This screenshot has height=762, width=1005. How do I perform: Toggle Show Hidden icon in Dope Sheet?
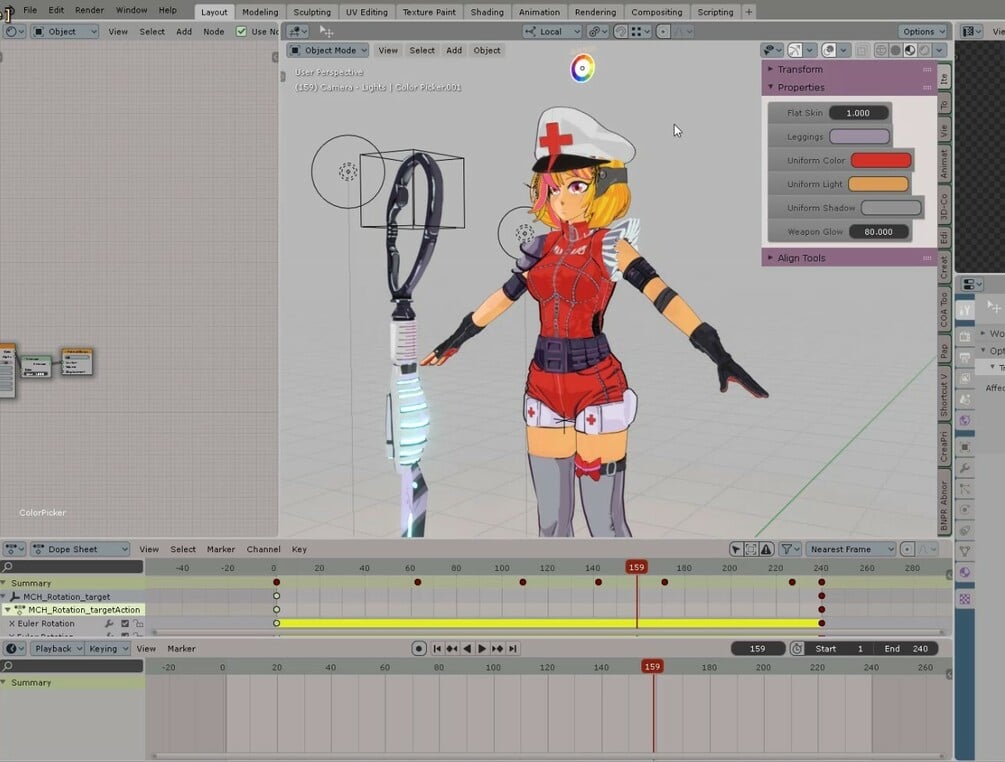coord(751,549)
